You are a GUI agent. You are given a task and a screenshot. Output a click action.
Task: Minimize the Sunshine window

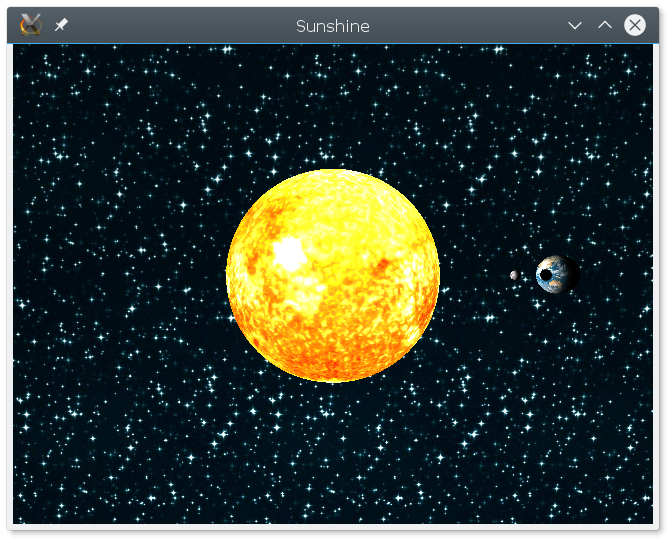click(575, 25)
